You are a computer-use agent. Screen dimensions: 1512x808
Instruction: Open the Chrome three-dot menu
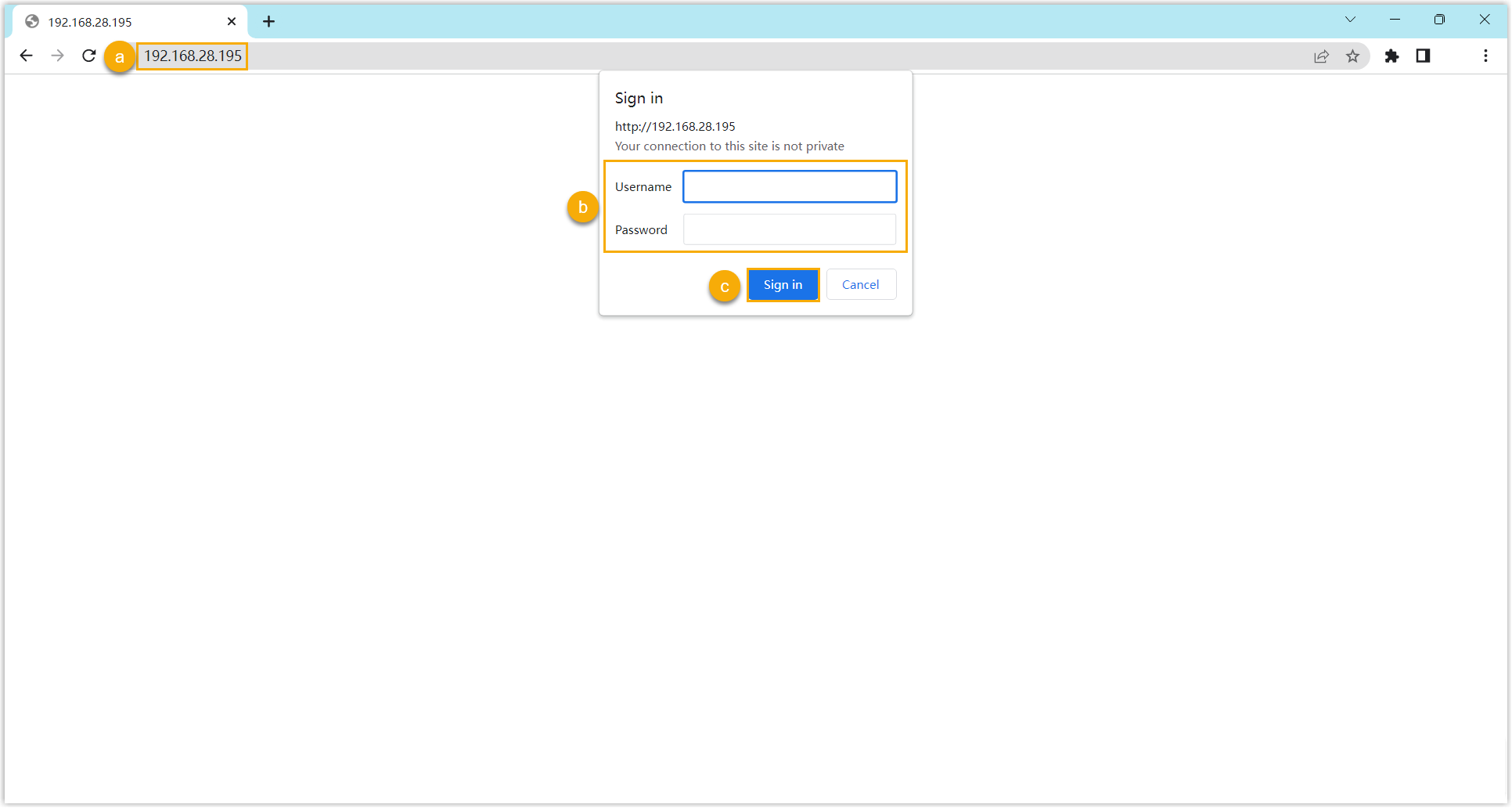click(1485, 56)
